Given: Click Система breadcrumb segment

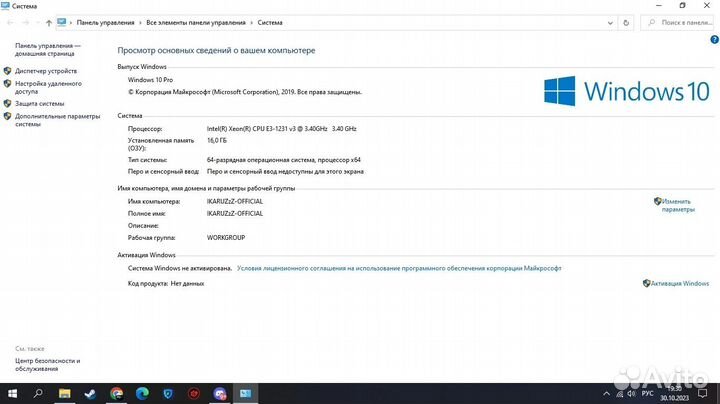Looking at the screenshot, I should (x=270, y=22).
